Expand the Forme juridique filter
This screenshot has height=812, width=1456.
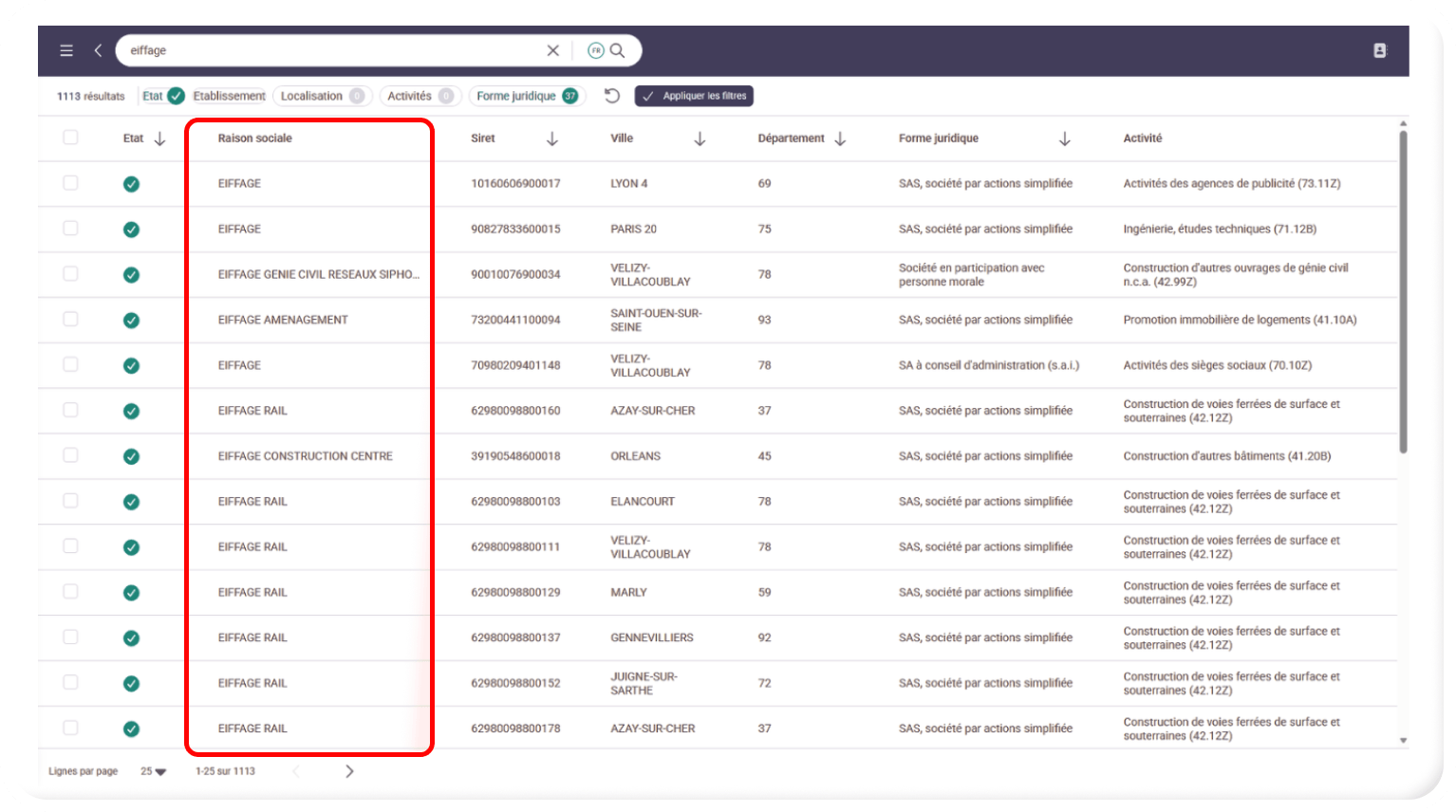coord(526,96)
